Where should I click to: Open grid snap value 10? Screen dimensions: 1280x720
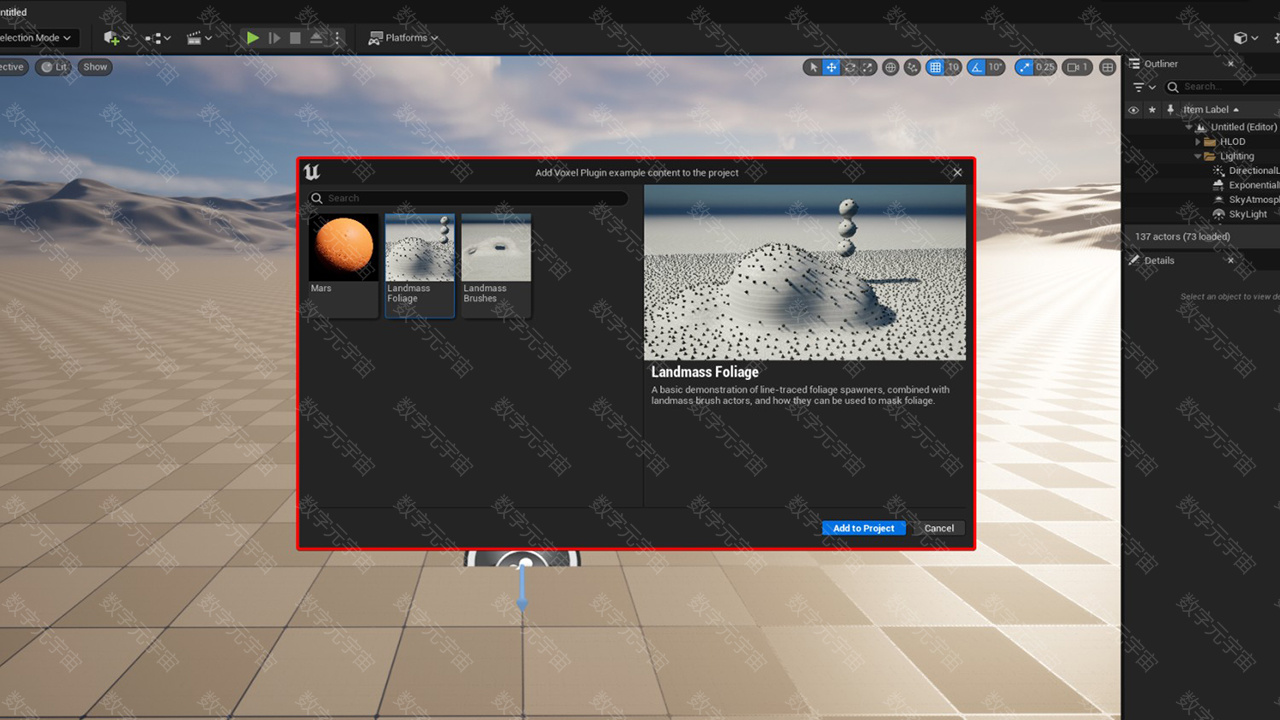point(953,67)
